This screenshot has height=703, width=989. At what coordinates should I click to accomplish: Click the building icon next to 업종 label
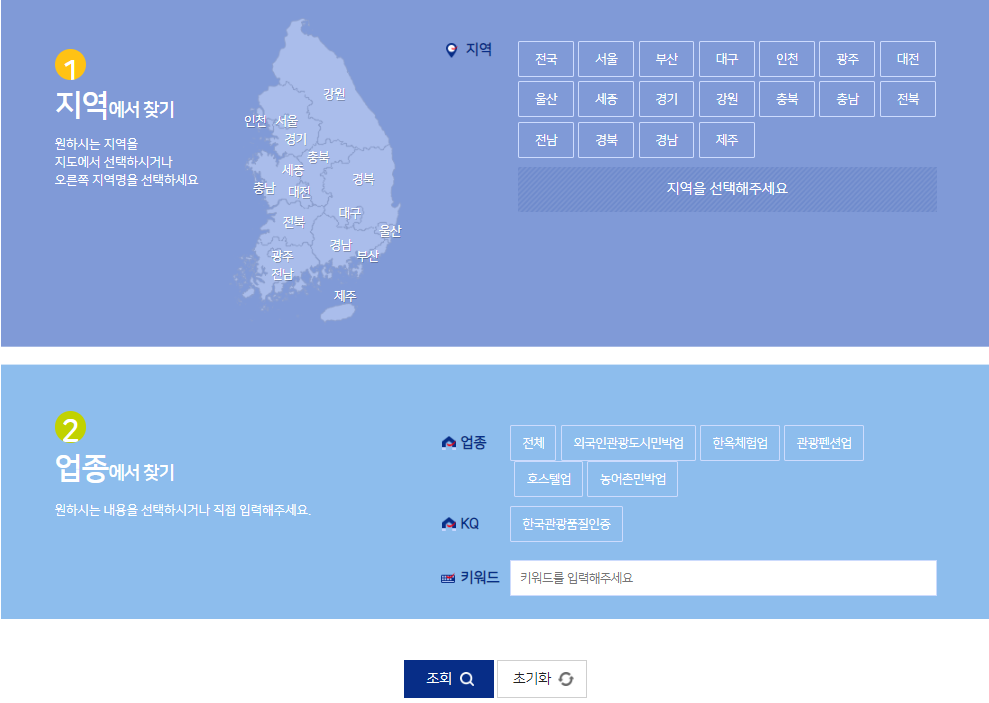450,441
